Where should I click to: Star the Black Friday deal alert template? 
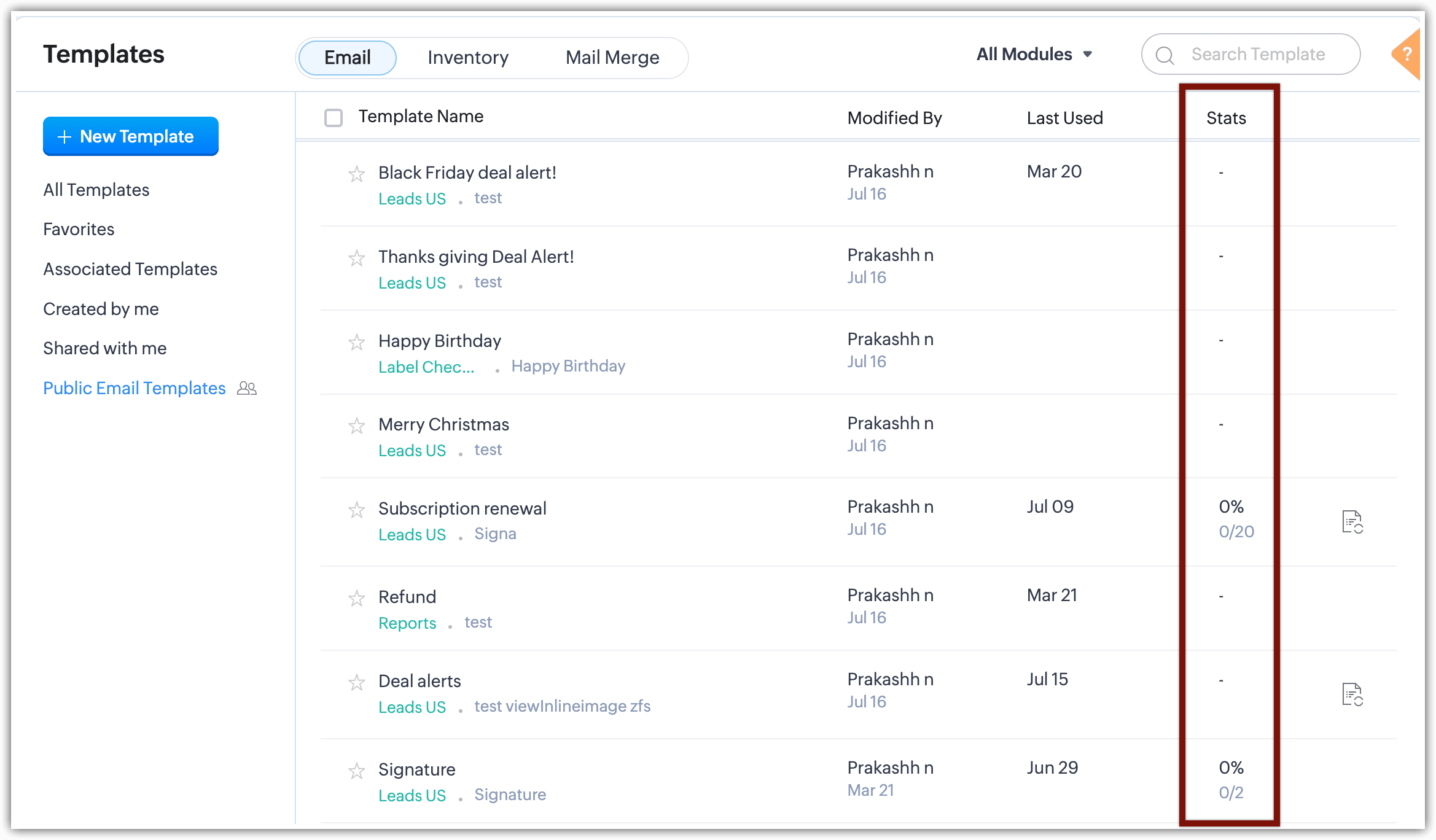click(x=356, y=174)
